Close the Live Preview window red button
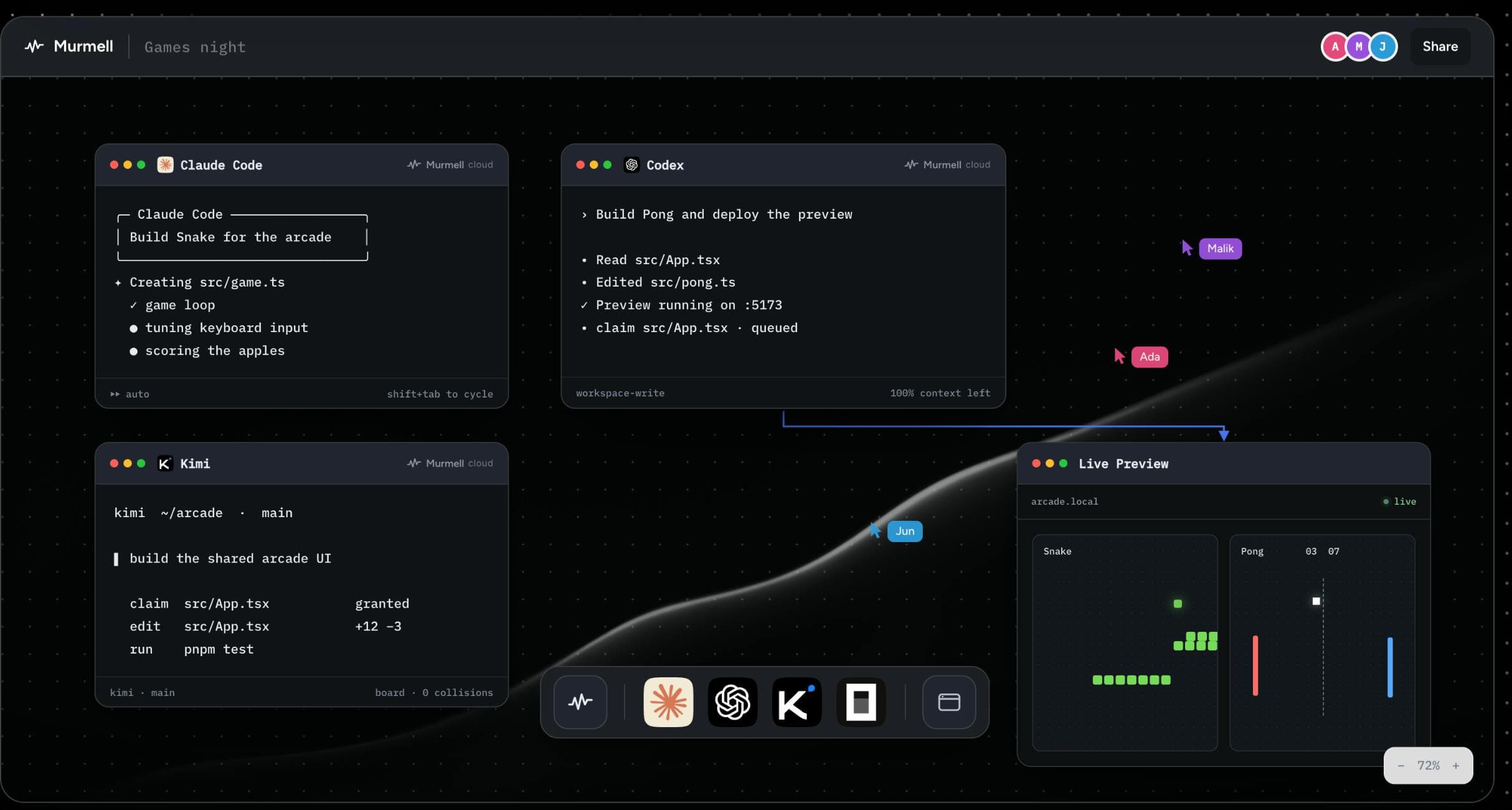Screen dimensions: 1512x810 pyautogui.click(x=1036, y=463)
